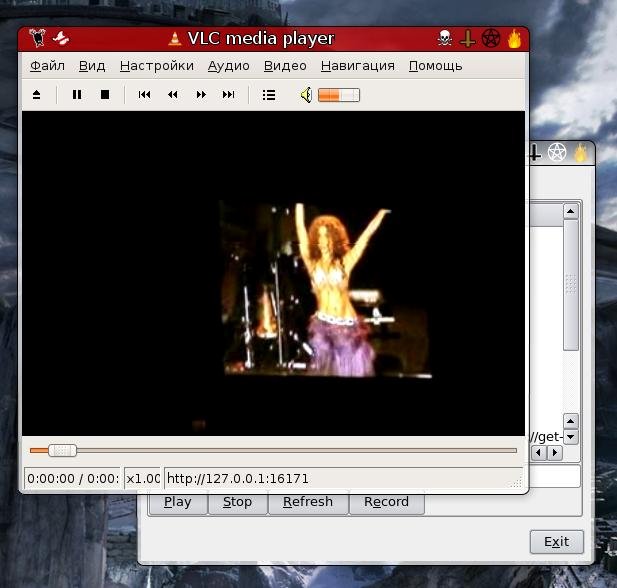The height and width of the screenshot is (588, 617).
Task: Click the pentagram icon in VLC titlebar
Action: (491, 39)
